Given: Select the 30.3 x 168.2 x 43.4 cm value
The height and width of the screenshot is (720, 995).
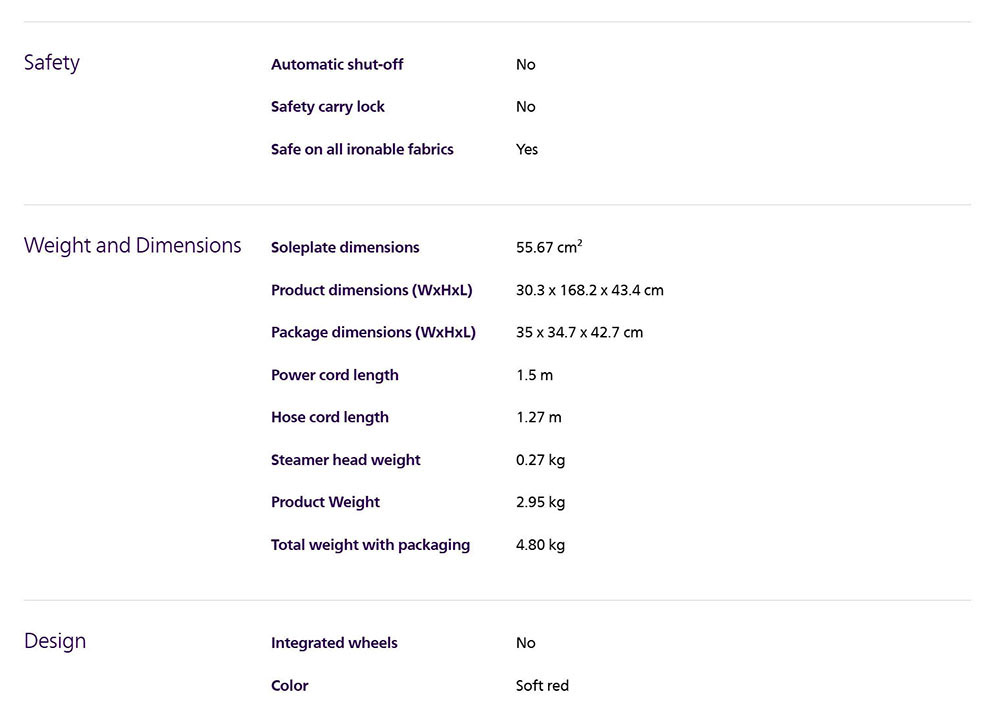Looking at the screenshot, I should 590,290.
